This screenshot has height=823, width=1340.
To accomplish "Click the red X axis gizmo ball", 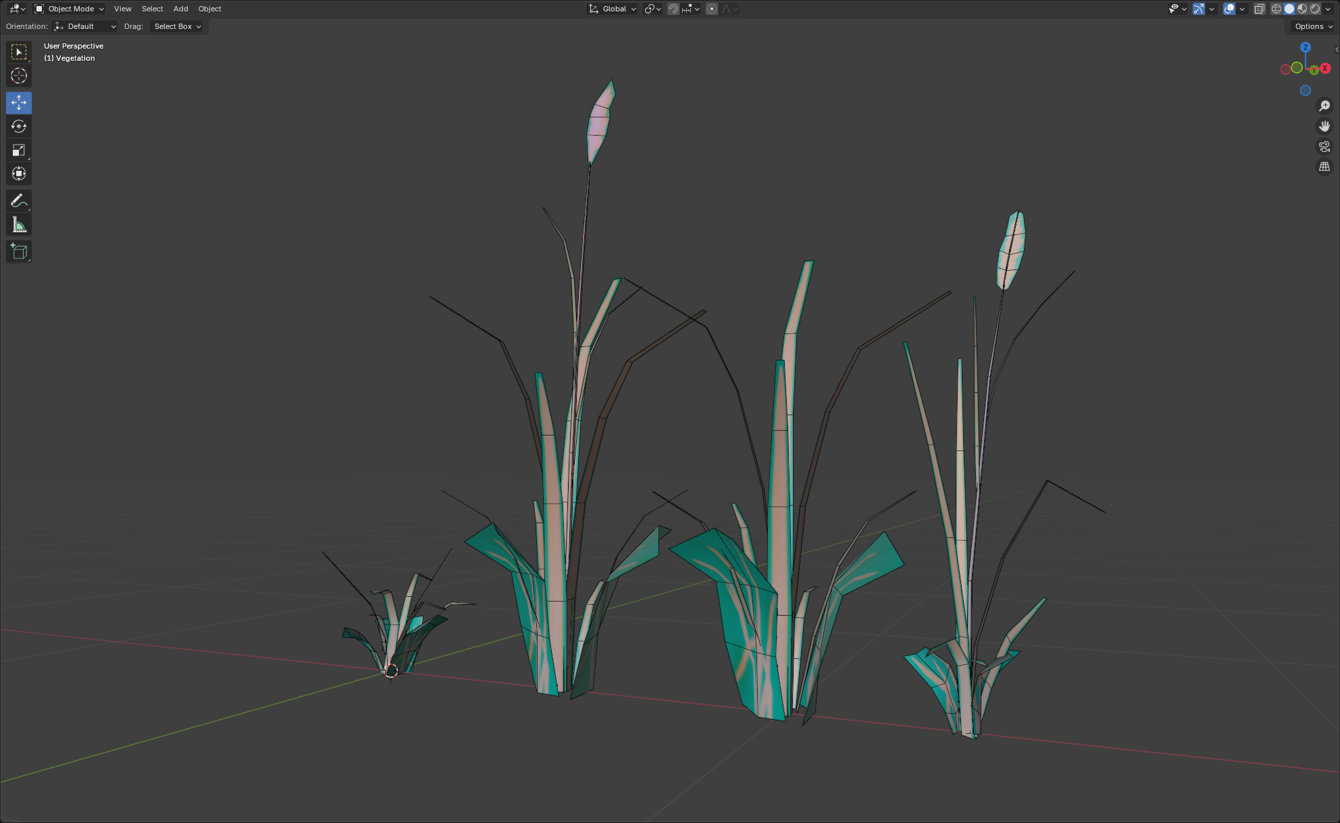I will [1325, 69].
